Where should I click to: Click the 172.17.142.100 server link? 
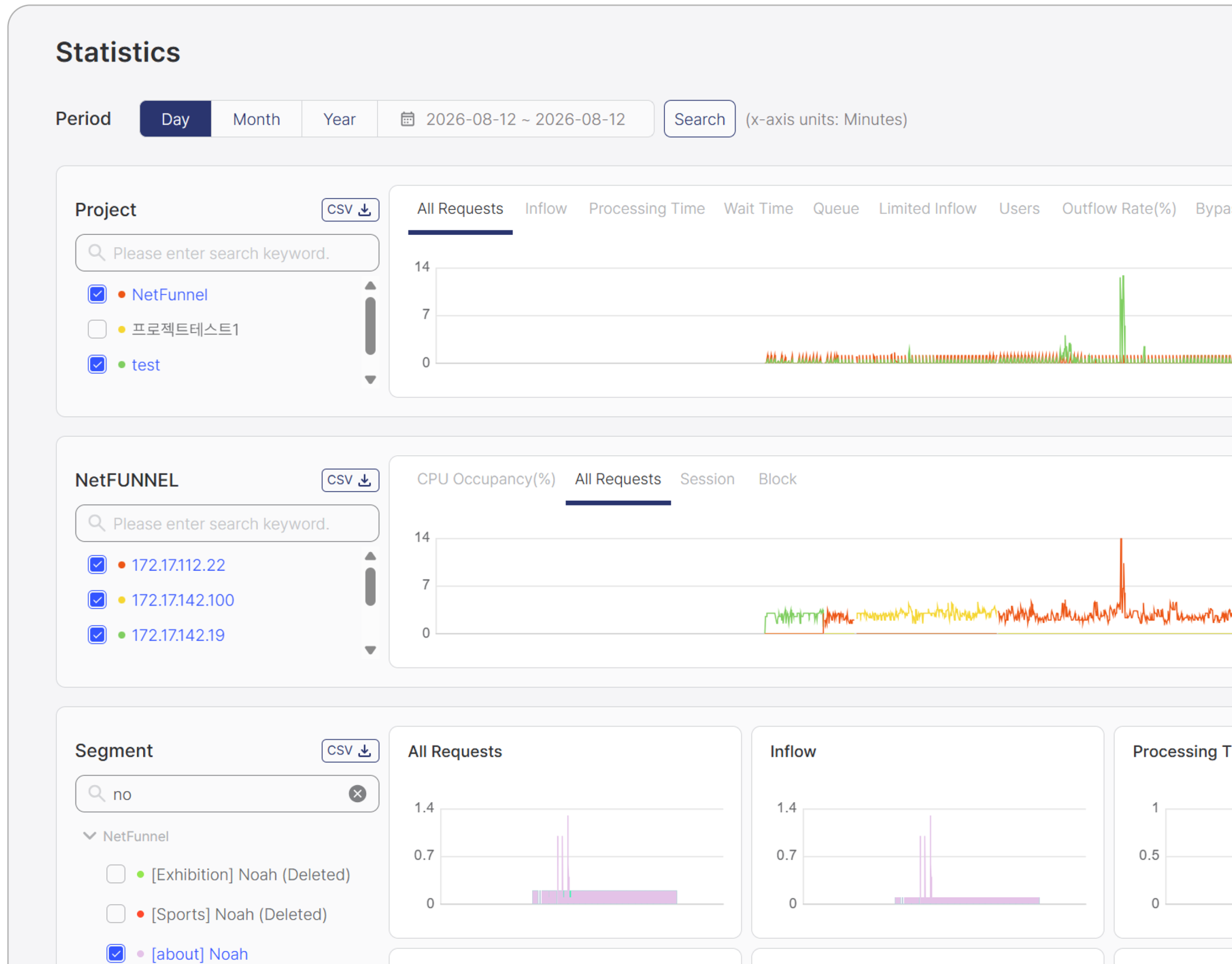(183, 600)
